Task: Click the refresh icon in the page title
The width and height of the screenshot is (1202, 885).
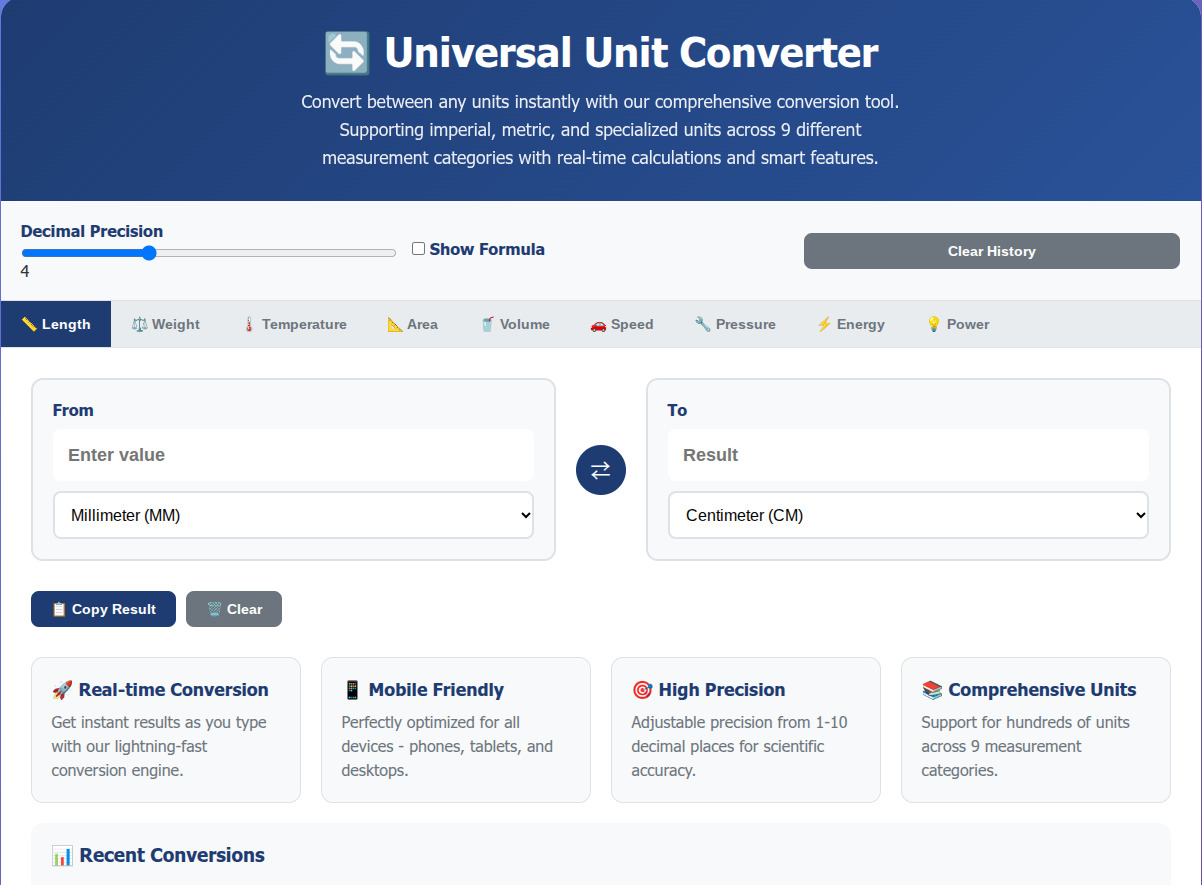Action: pos(347,53)
